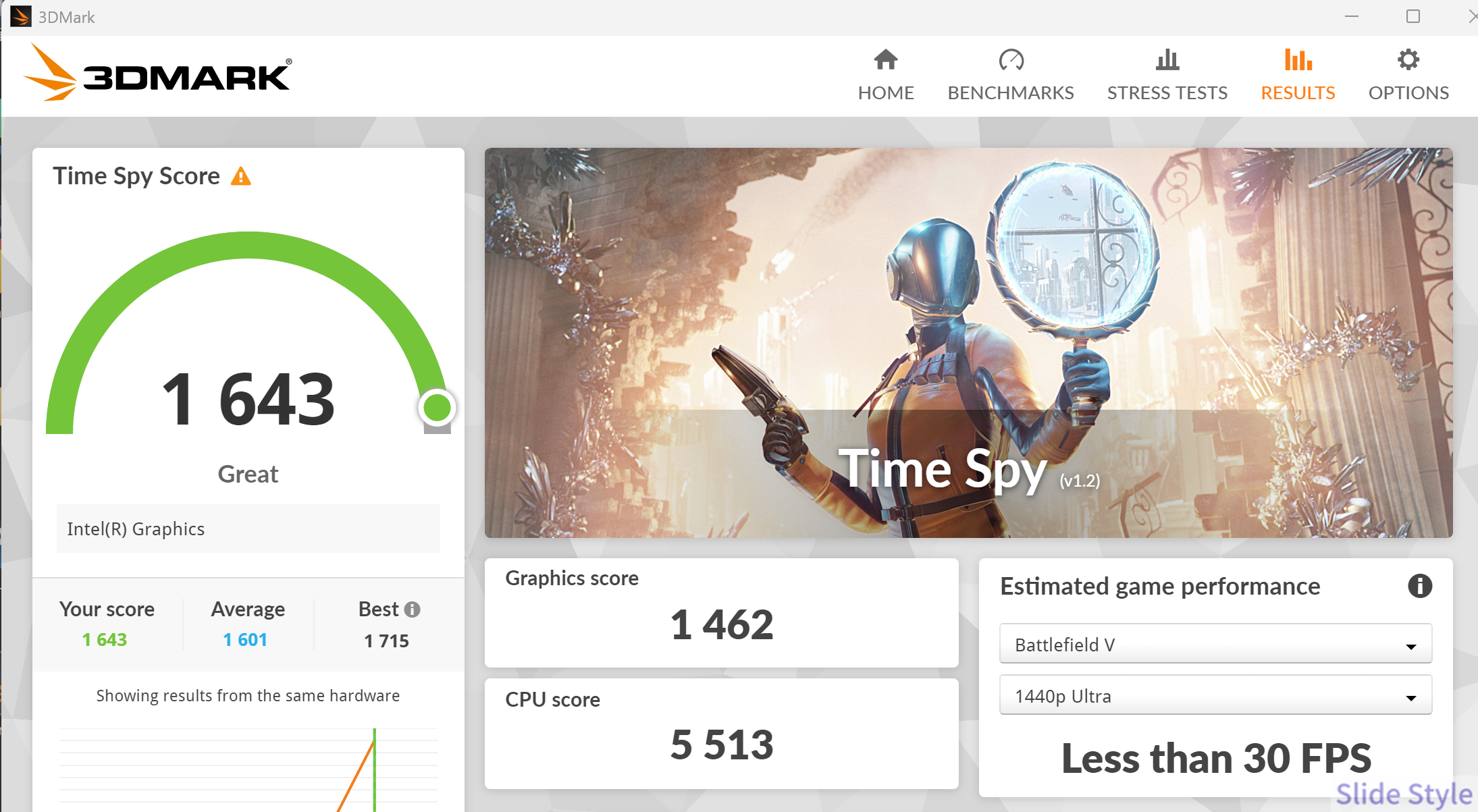Switch to the BENCHMARKS tab
The image size is (1478, 812).
point(1011,76)
